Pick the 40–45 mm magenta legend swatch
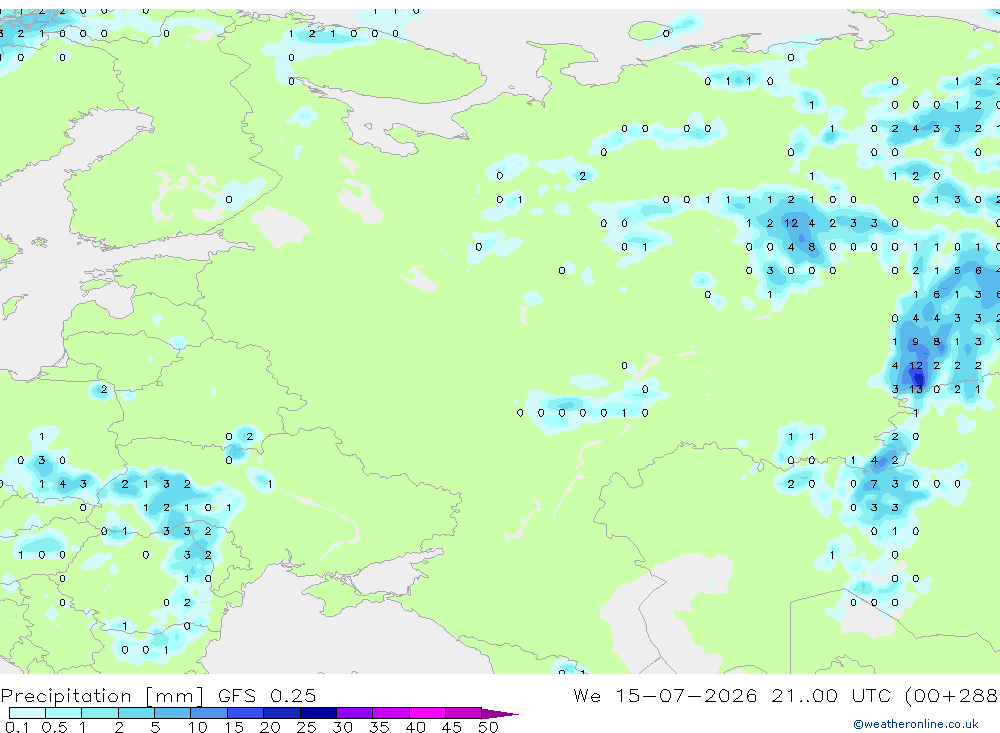The image size is (1000, 733). click(427, 713)
